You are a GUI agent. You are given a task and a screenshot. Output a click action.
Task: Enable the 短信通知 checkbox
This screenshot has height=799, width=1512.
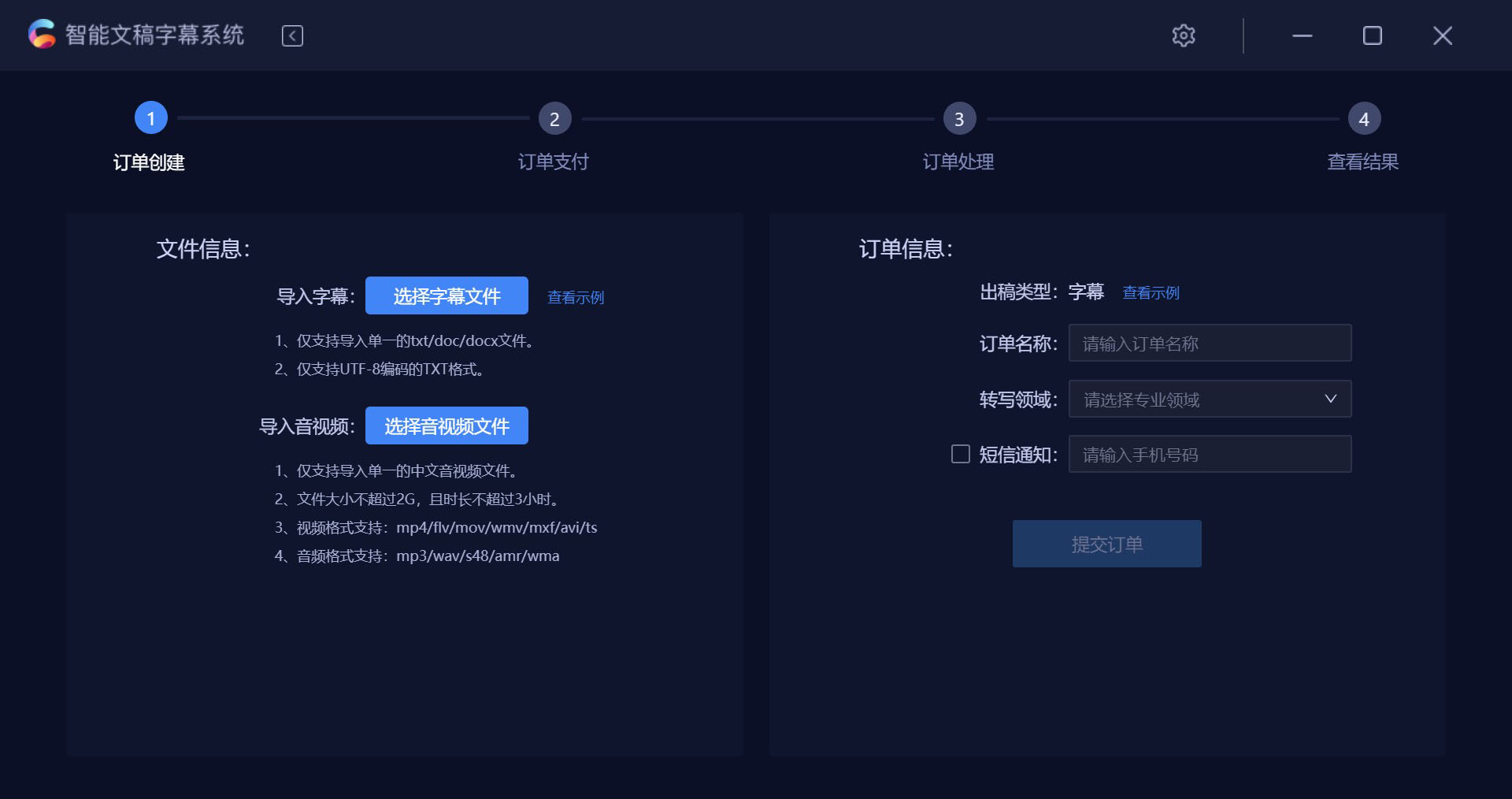(x=961, y=454)
